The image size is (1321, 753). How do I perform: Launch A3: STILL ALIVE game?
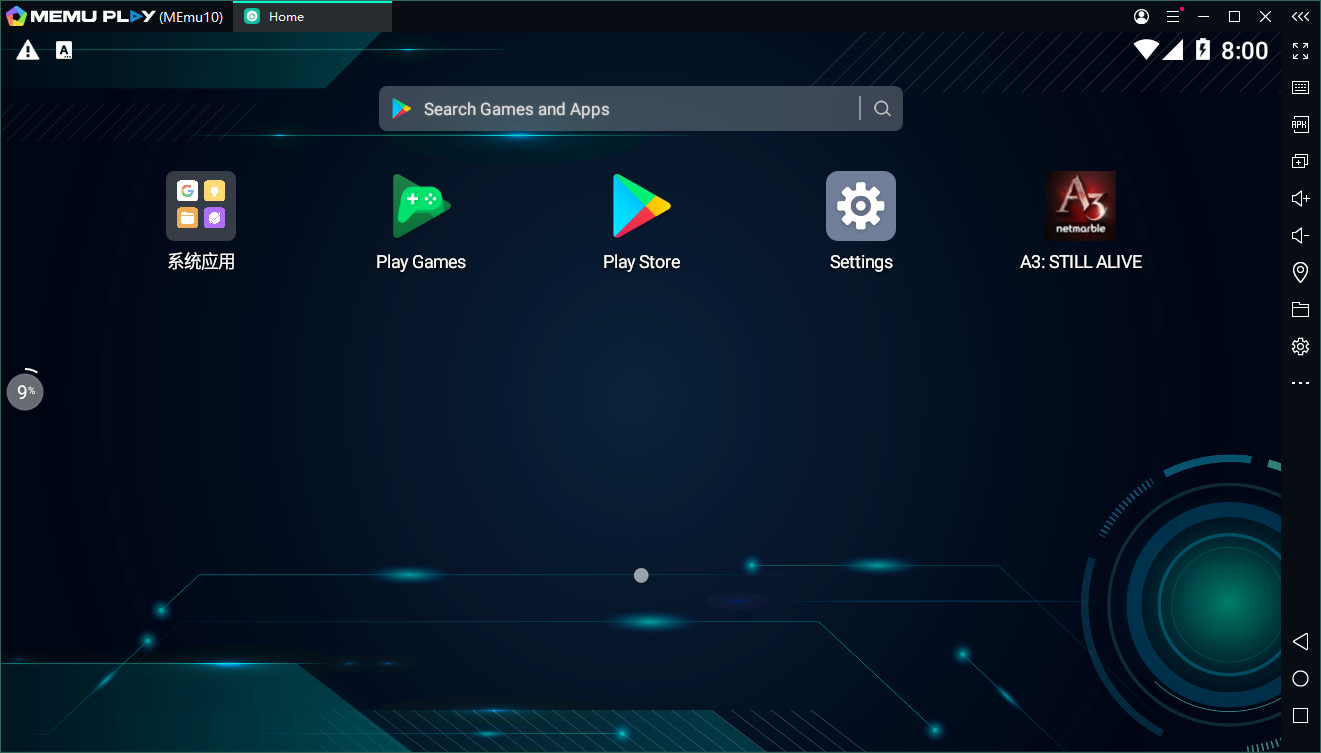pyautogui.click(x=1080, y=206)
